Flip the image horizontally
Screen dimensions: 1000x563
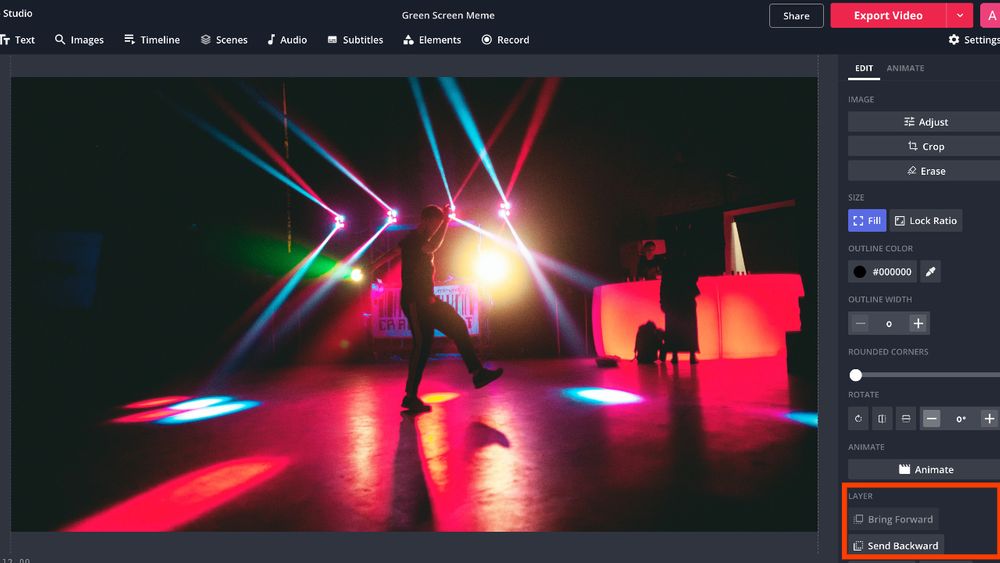[882, 419]
